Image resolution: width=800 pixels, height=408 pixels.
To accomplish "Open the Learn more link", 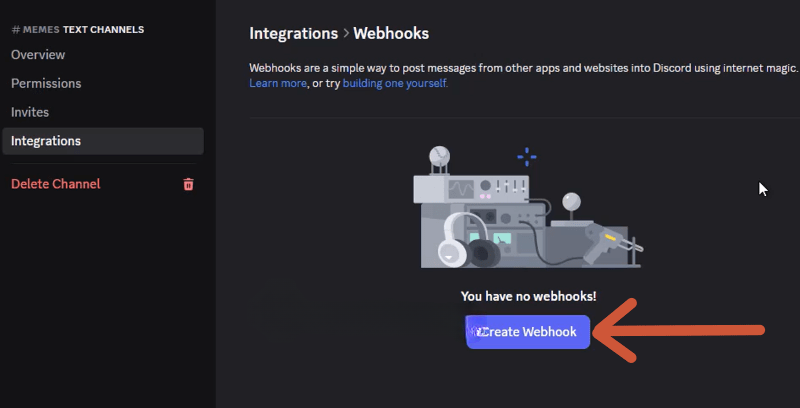I will click(278, 83).
